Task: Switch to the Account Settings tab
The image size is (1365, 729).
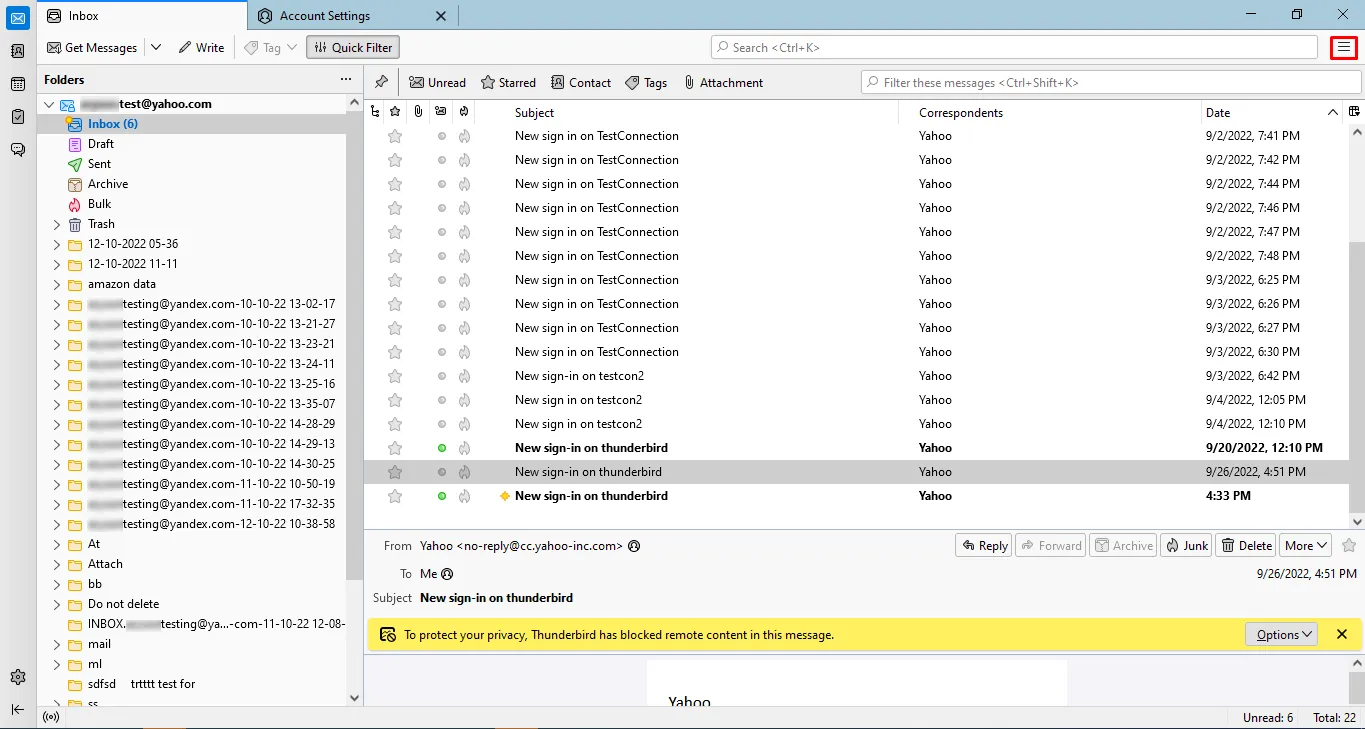Action: (324, 16)
